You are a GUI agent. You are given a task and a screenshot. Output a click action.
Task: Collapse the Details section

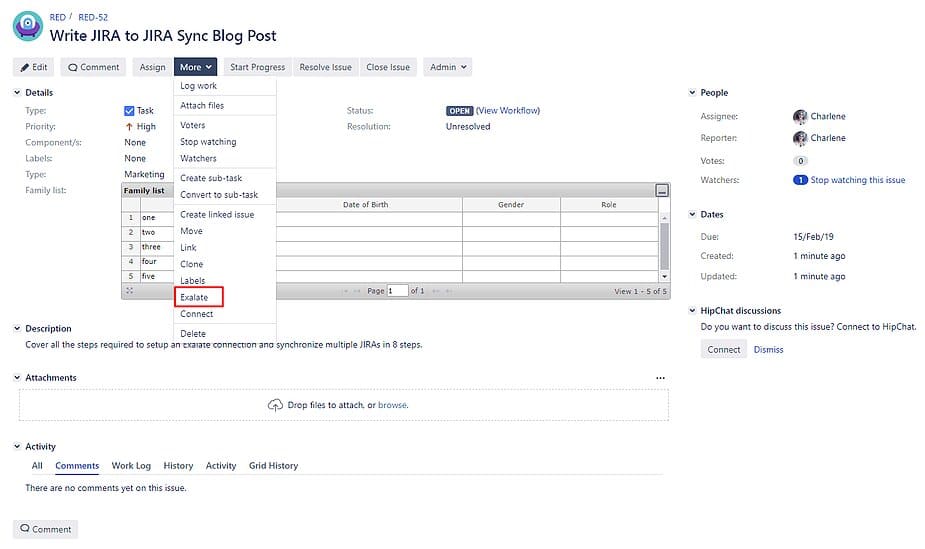(17, 93)
